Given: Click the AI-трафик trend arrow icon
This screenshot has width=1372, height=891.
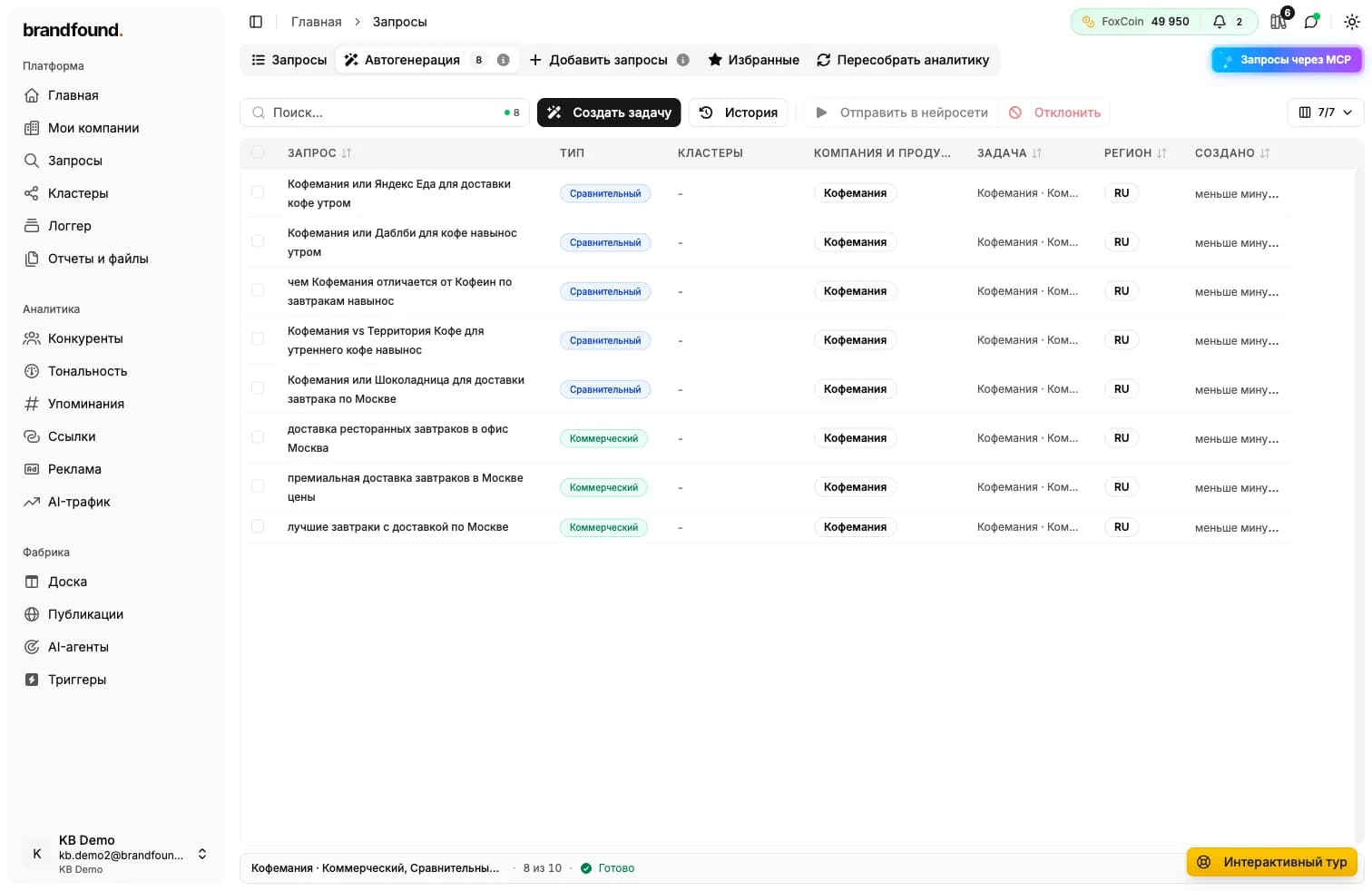Looking at the screenshot, I should click(x=32, y=502).
